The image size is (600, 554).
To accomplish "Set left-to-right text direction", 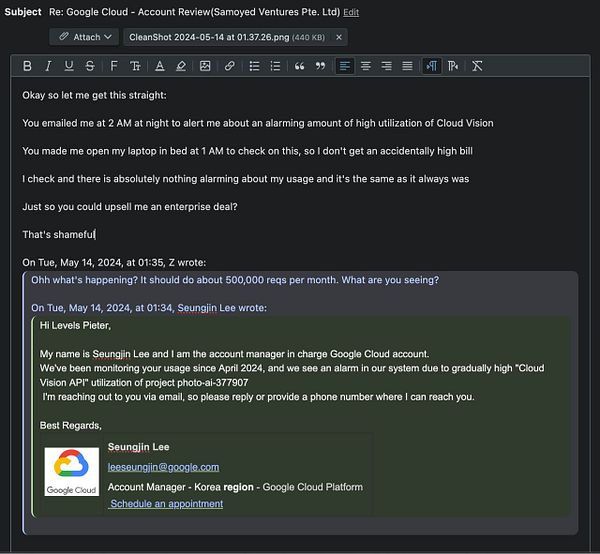I will point(432,66).
